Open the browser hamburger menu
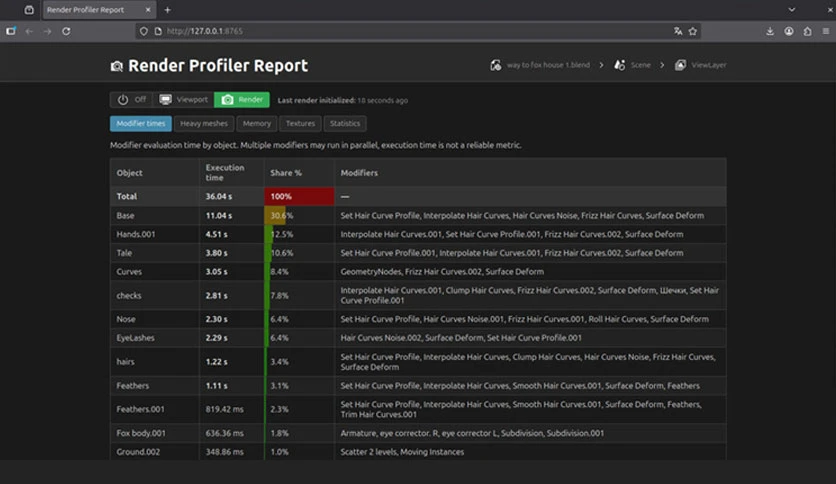This screenshot has width=836, height=484. click(x=826, y=31)
